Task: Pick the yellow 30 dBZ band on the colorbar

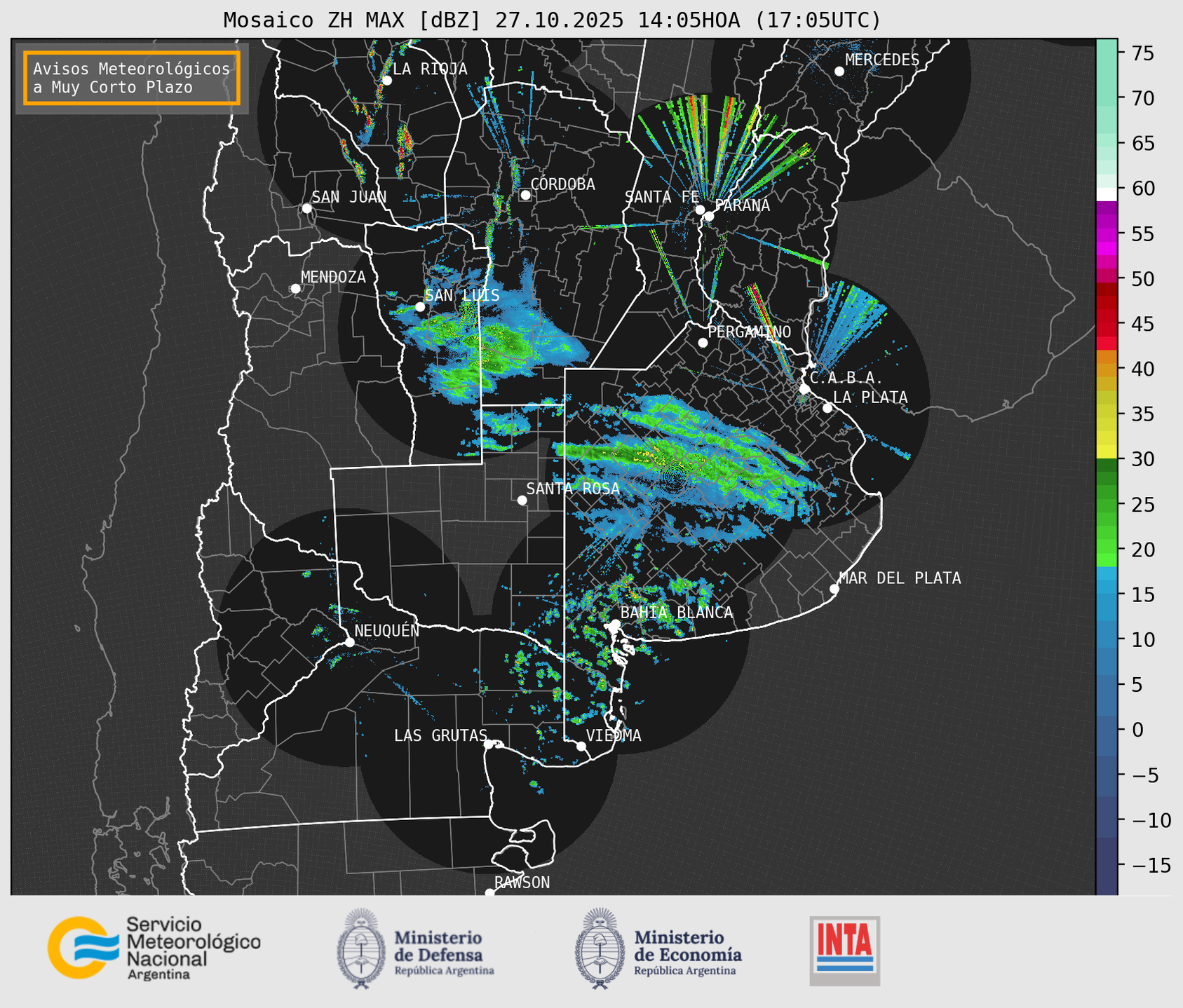Action: click(x=1106, y=452)
